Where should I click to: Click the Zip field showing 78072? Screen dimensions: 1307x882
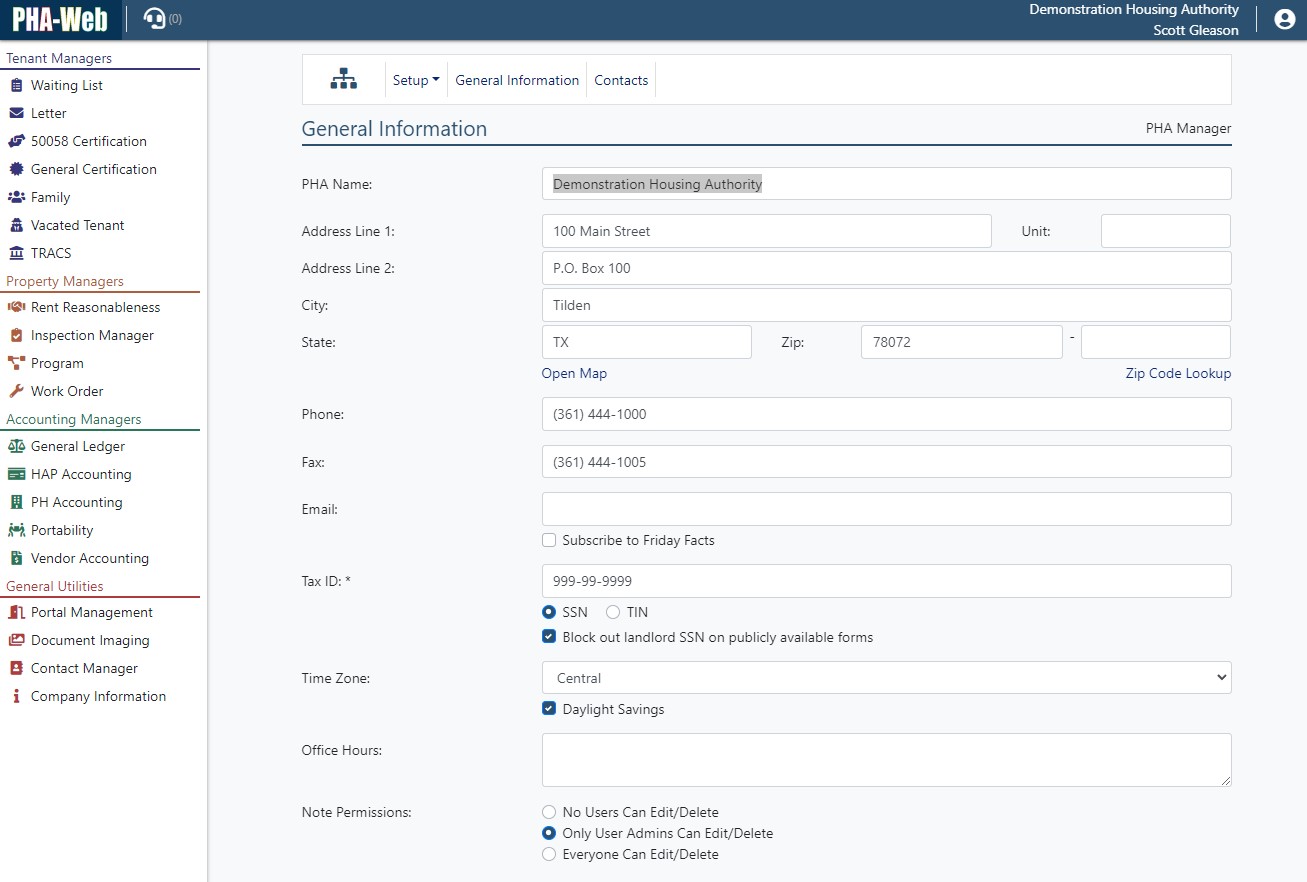click(x=962, y=342)
